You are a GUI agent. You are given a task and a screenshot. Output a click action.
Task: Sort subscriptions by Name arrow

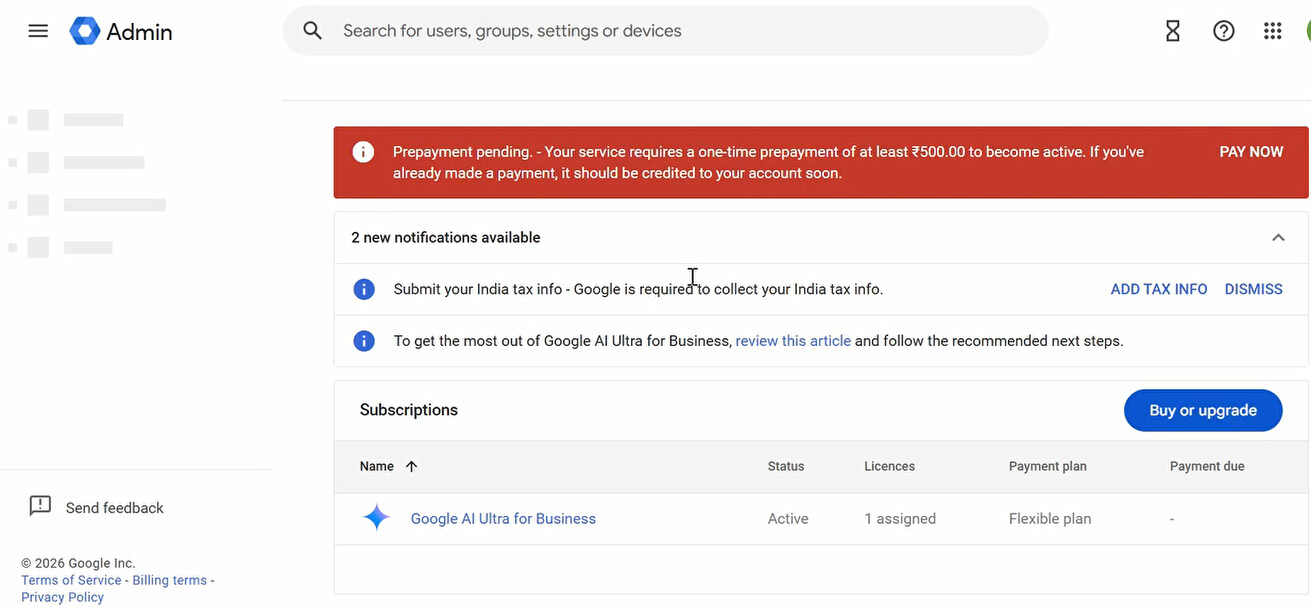click(x=411, y=466)
